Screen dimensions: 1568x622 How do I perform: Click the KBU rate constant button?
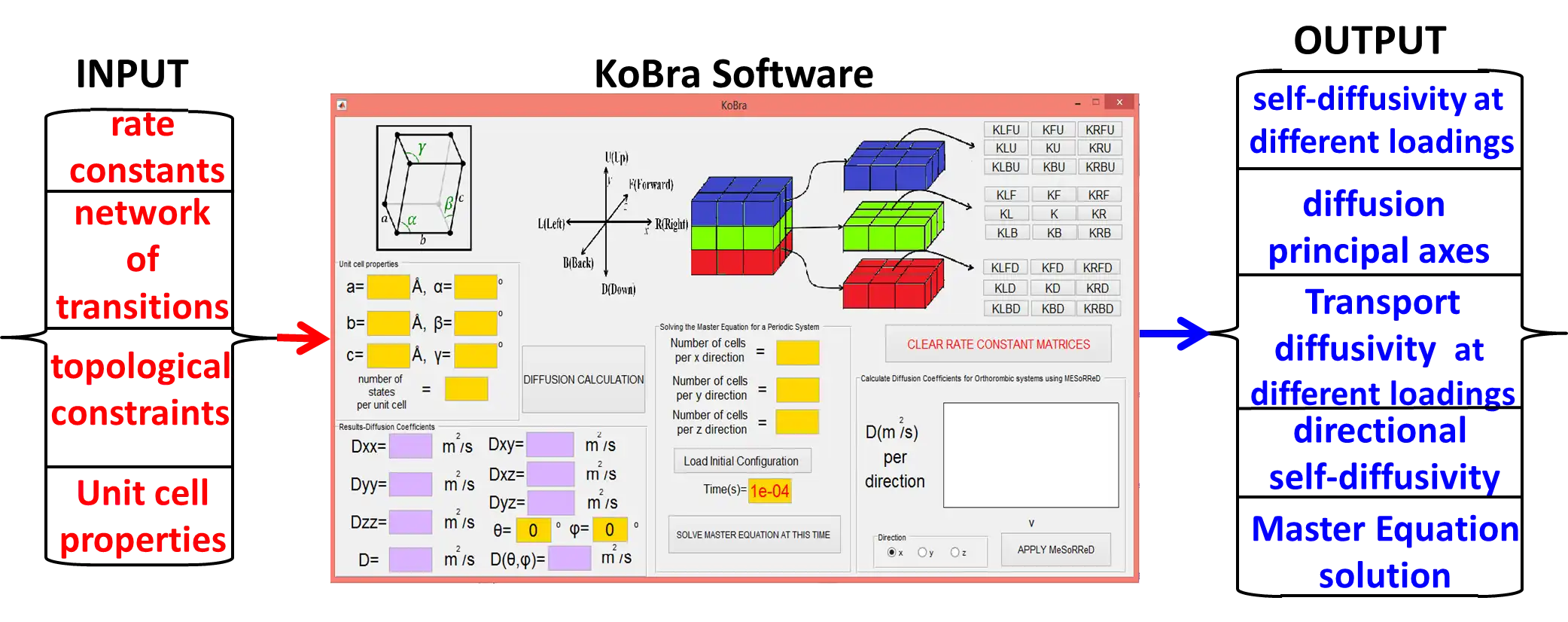point(1052,167)
